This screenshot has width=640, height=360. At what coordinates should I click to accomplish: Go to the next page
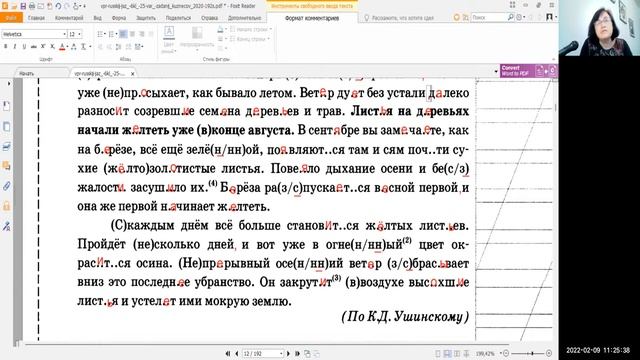288,353
